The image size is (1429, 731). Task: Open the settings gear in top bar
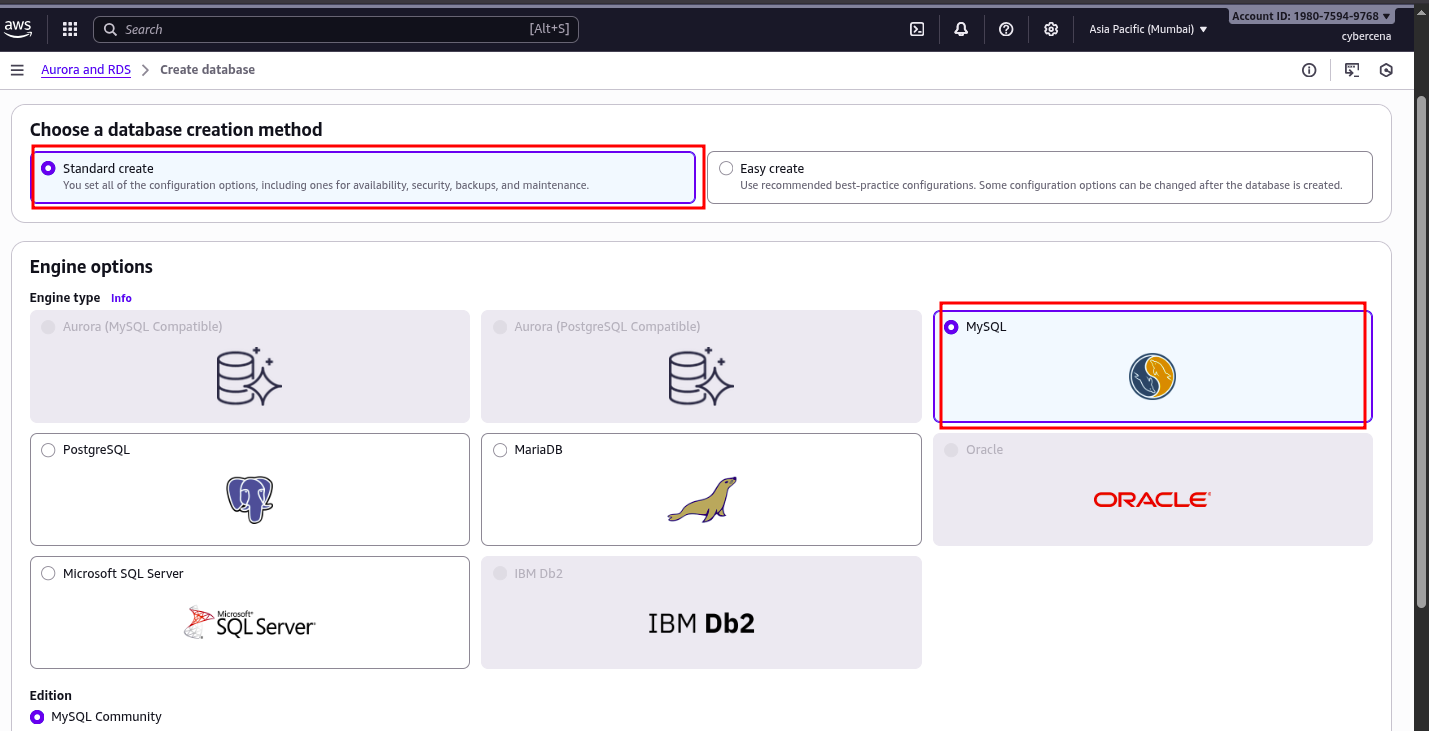[1051, 29]
